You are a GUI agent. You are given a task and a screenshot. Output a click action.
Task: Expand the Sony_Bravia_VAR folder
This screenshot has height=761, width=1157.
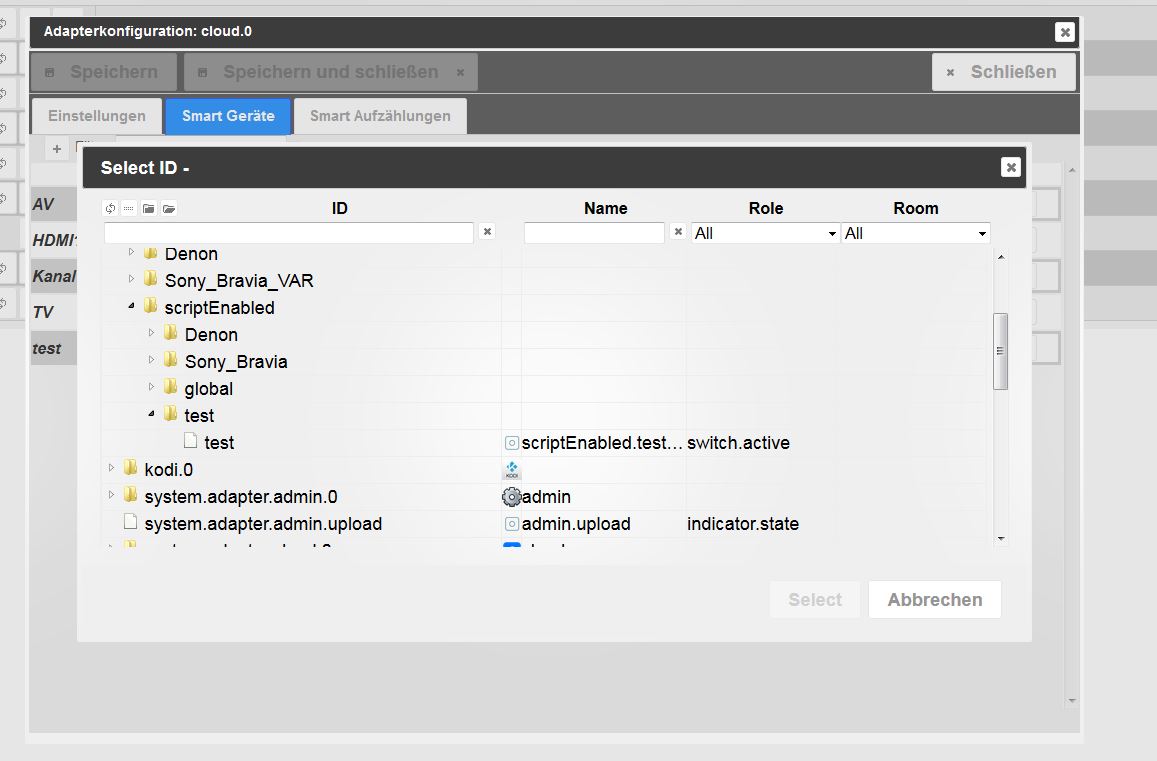[131, 279]
